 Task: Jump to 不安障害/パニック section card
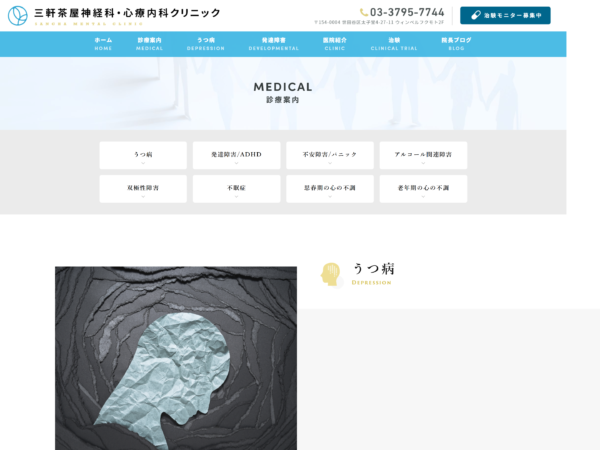click(x=330, y=155)
